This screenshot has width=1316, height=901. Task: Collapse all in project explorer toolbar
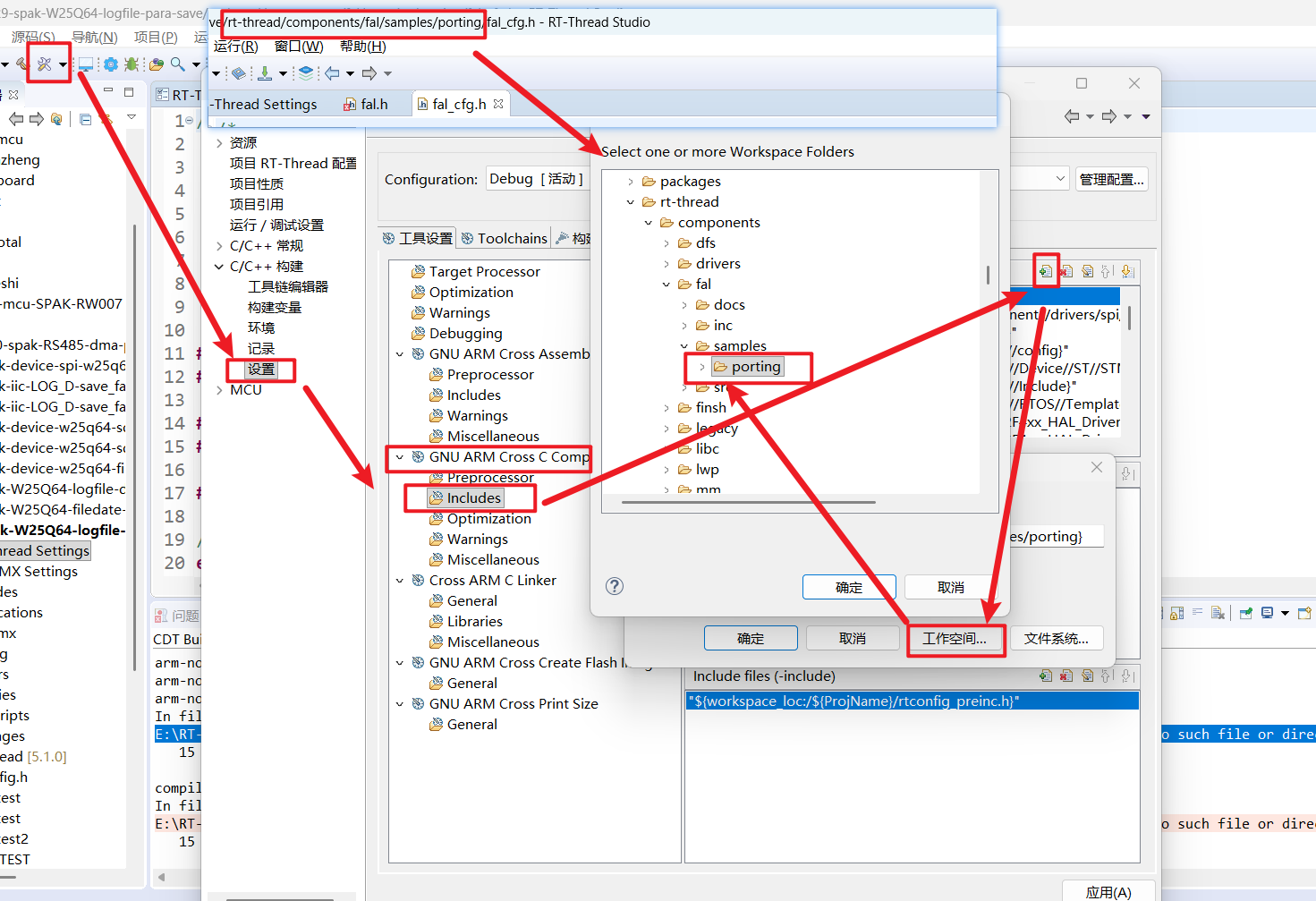[86, 119]
